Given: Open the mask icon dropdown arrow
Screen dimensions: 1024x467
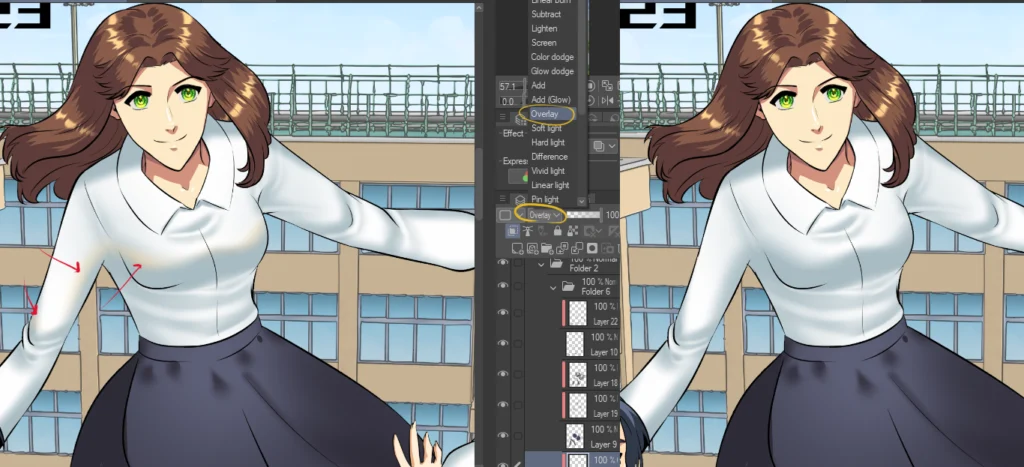Looking at the screenshot, I should pyautogui.click(x=599, y=231).
